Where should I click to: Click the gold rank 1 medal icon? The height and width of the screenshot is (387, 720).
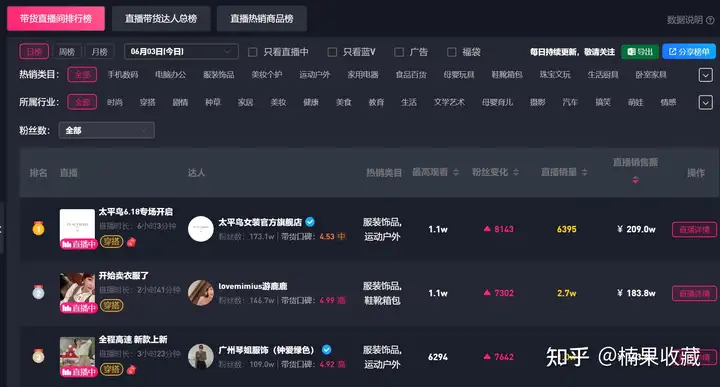[x=38, y=228]
